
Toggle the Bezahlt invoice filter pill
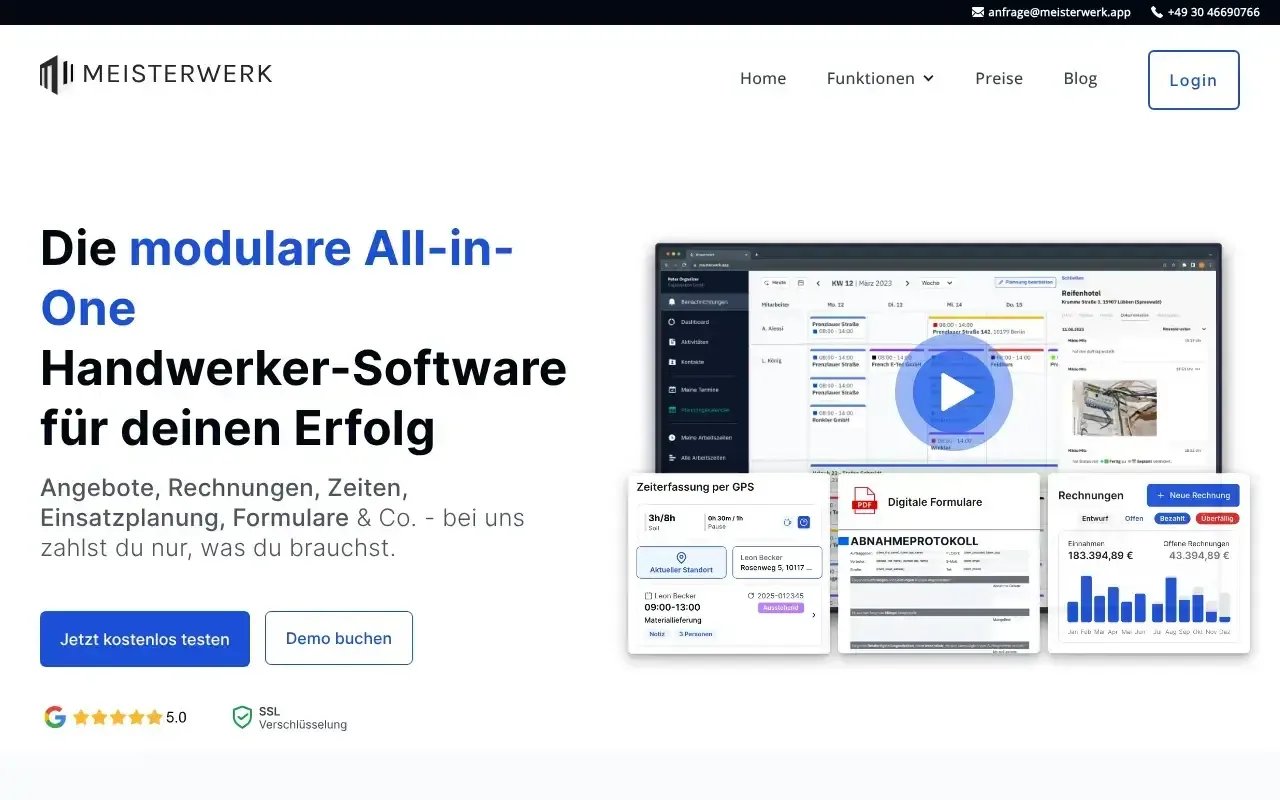click(1171, 518)
